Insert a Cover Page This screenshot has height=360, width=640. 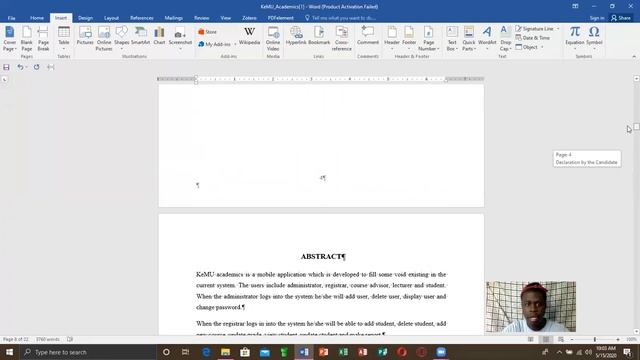[9, 39]
